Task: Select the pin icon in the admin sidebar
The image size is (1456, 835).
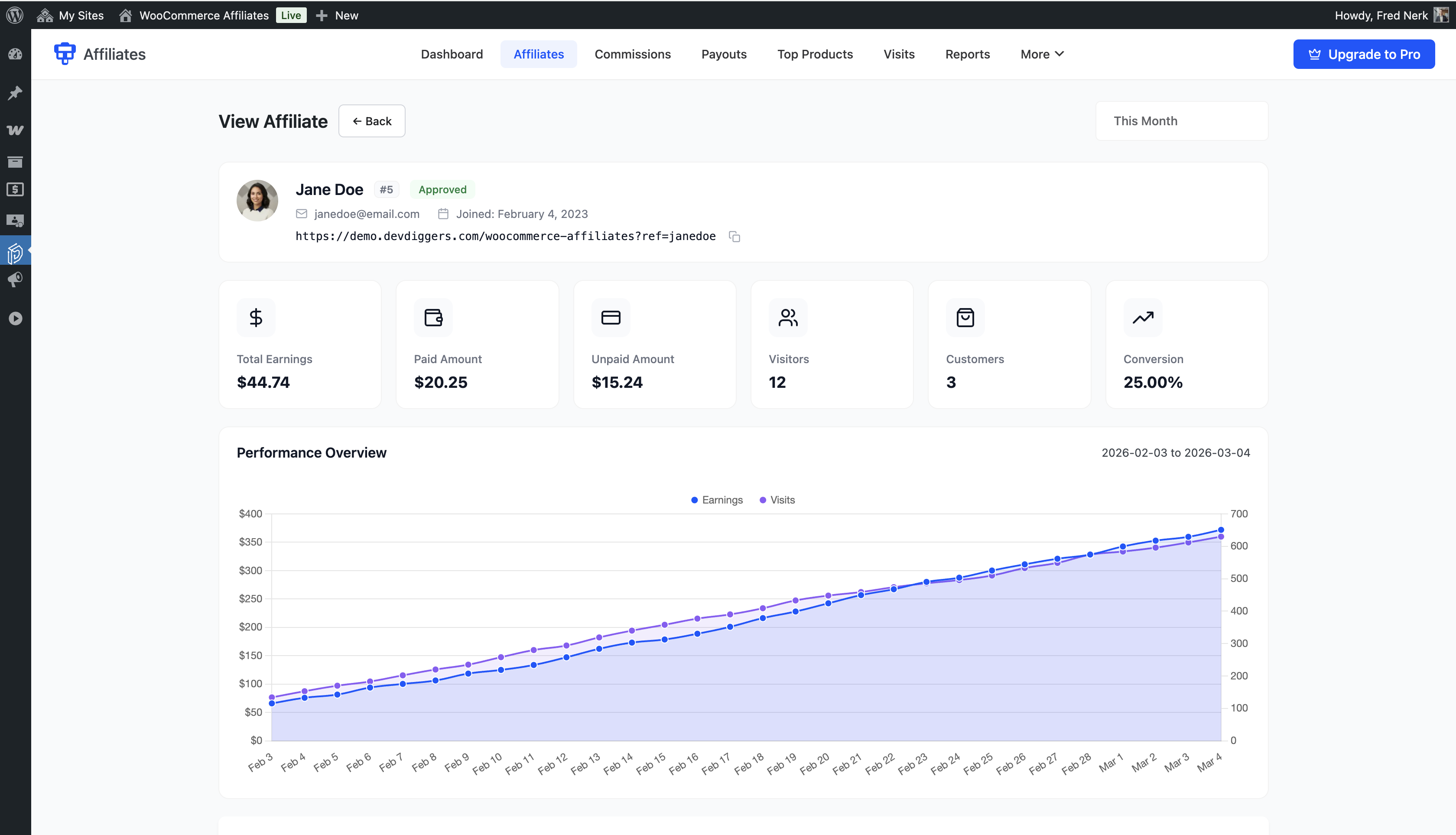Action: pyautogui.click(x=16, y=92)
